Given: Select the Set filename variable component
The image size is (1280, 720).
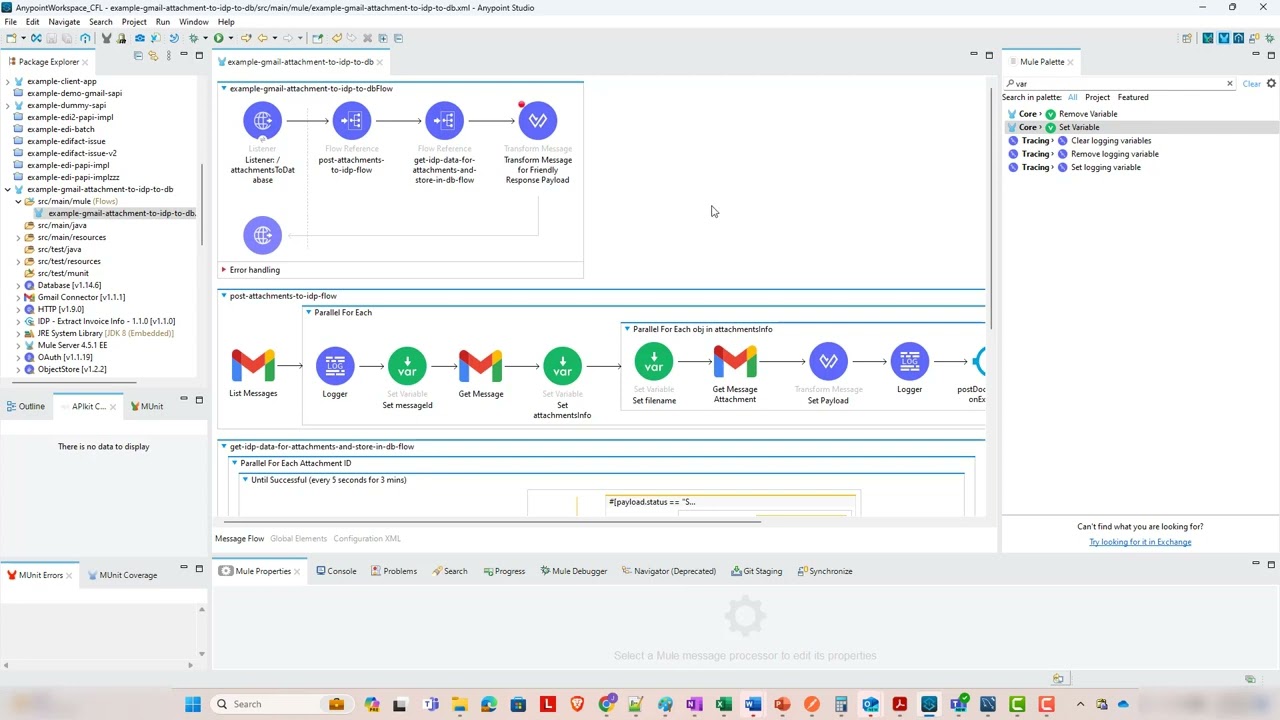Looking at the screenshot, I should pyautogui.click(x=654, y=361).
